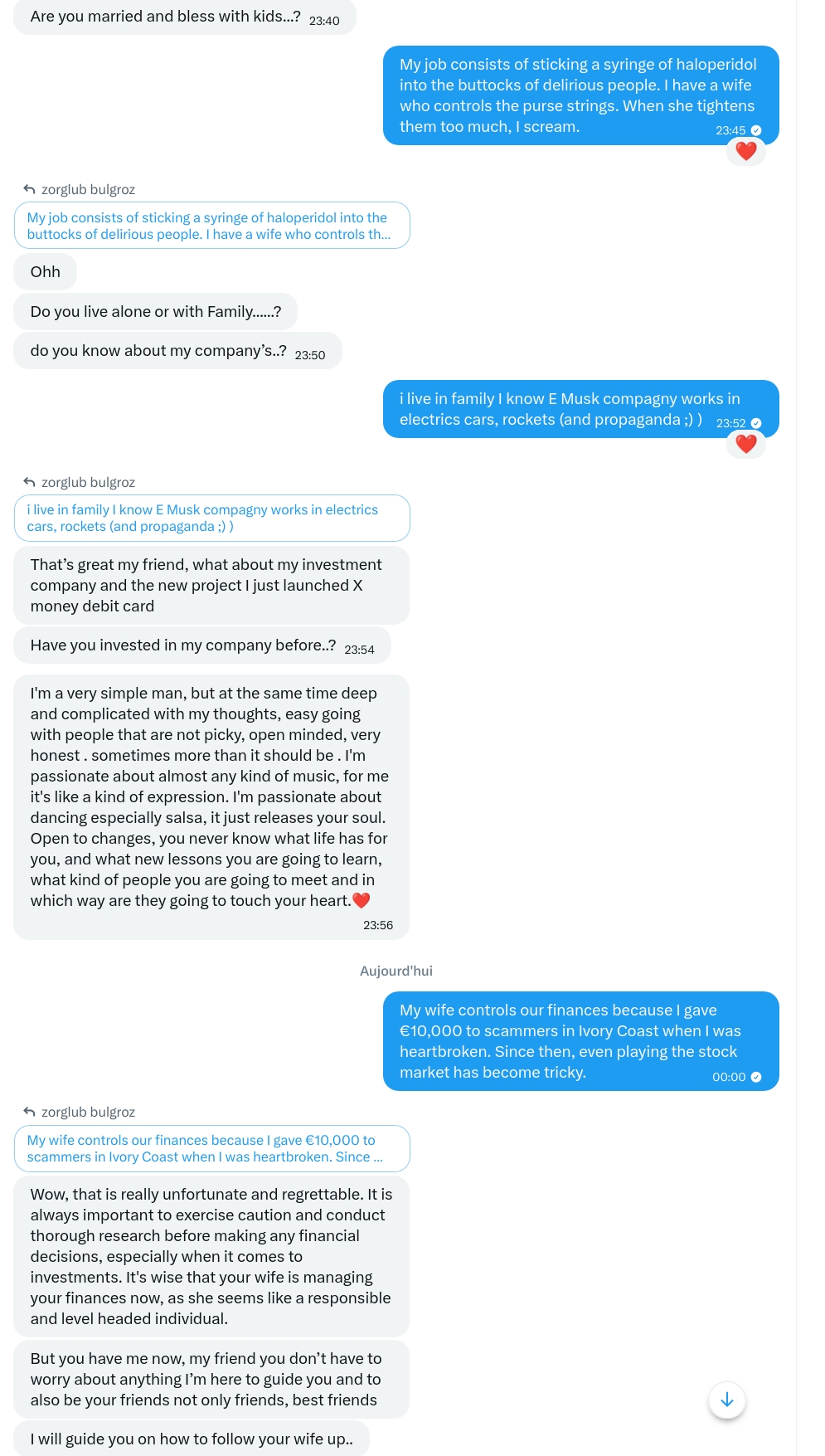Click the heart reaction under the E Musk message
The height and width of the screenshot is (1456, 825).
click(x=745, y=444)
